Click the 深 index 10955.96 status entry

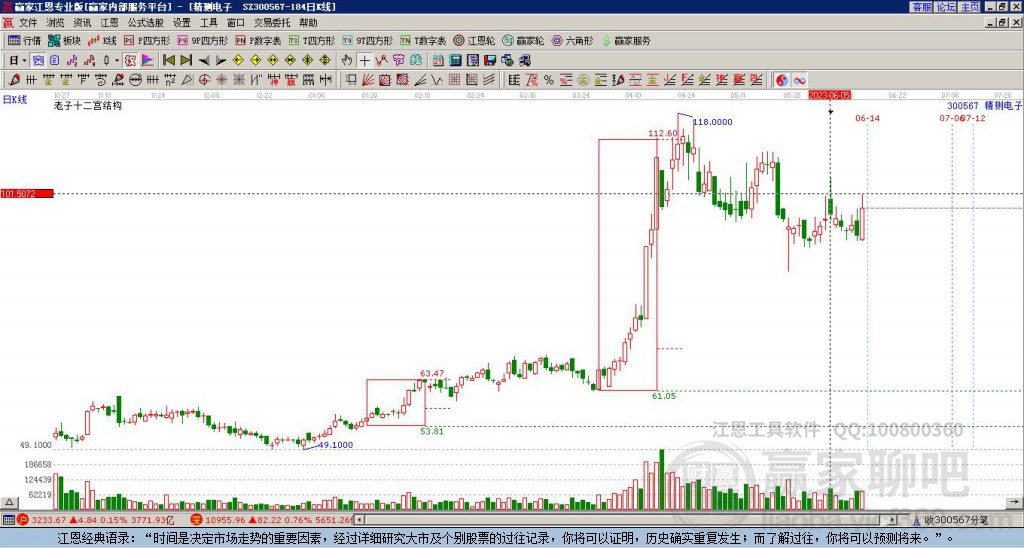pyautogui.click(x=272, y=520)
